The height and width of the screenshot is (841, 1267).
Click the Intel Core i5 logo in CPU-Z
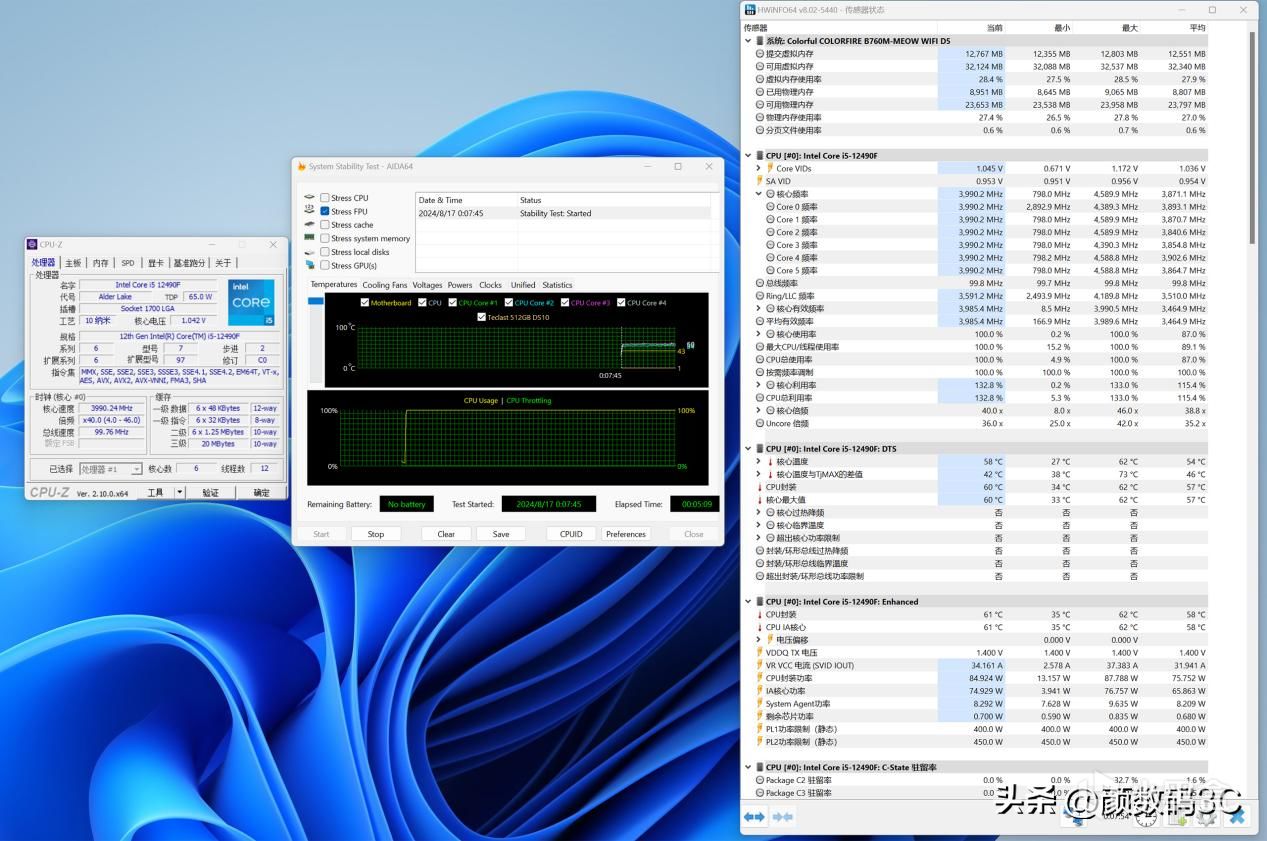point(251,303)
